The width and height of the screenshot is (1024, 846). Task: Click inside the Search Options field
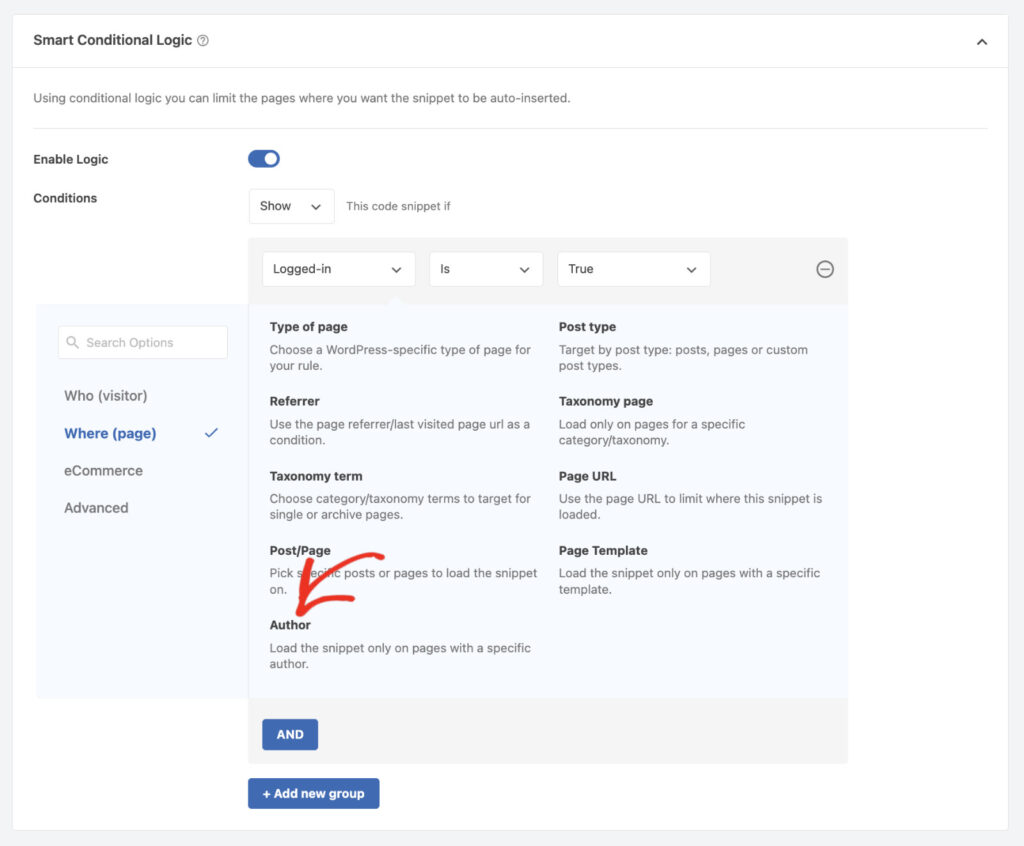150,342
